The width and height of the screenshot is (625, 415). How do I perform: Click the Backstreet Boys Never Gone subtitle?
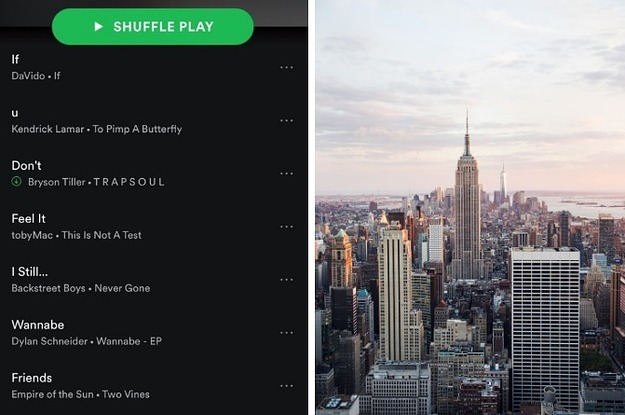pos(81,288)
